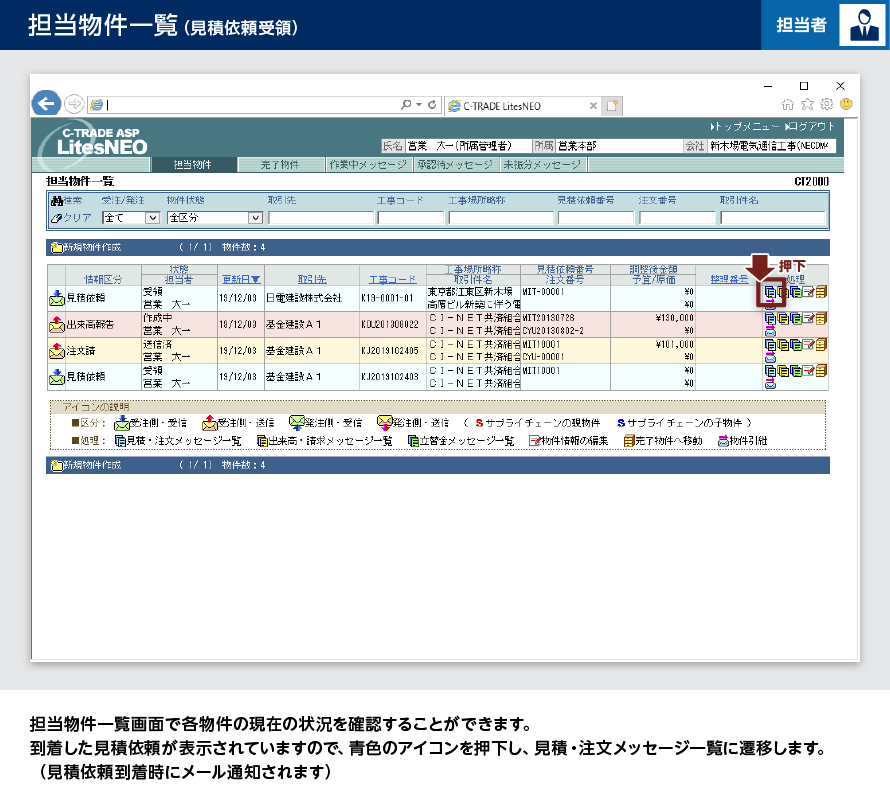The height and width of the screenshot is (810, 890).
Task: Open browser favorites star icon
Action: [x=807, y=104]
